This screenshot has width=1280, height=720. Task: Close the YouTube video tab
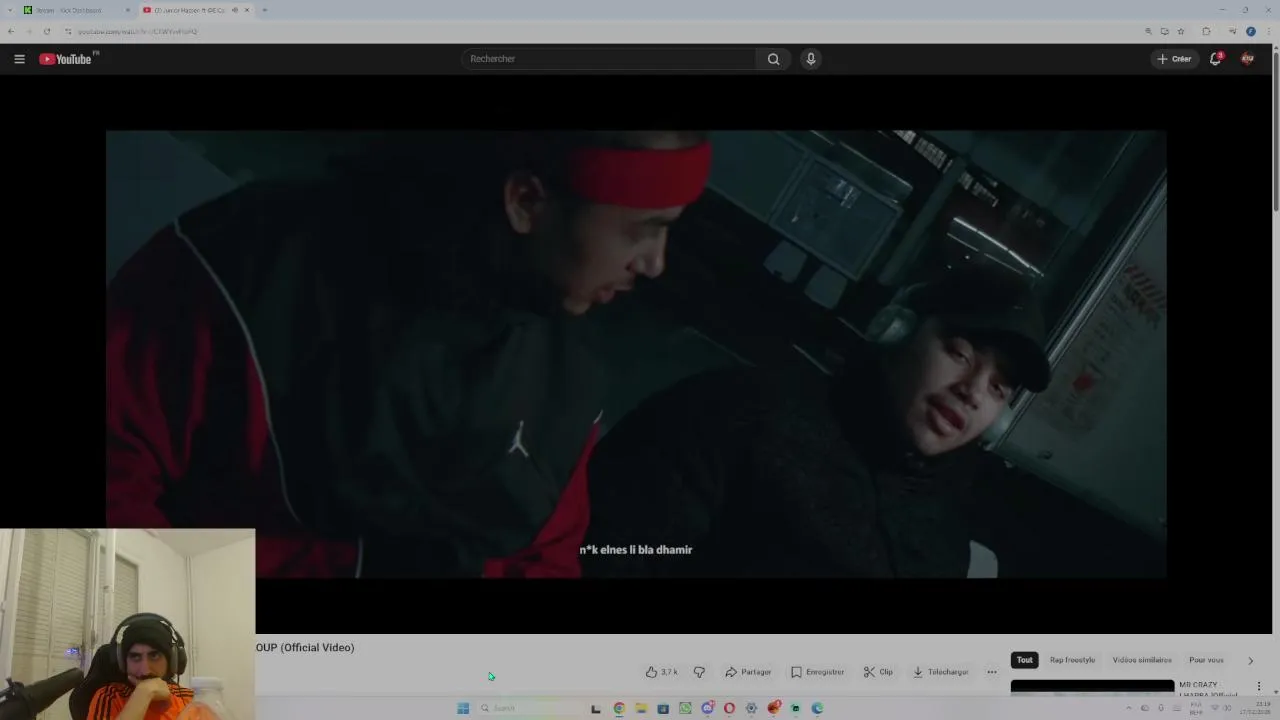[247, 10]
